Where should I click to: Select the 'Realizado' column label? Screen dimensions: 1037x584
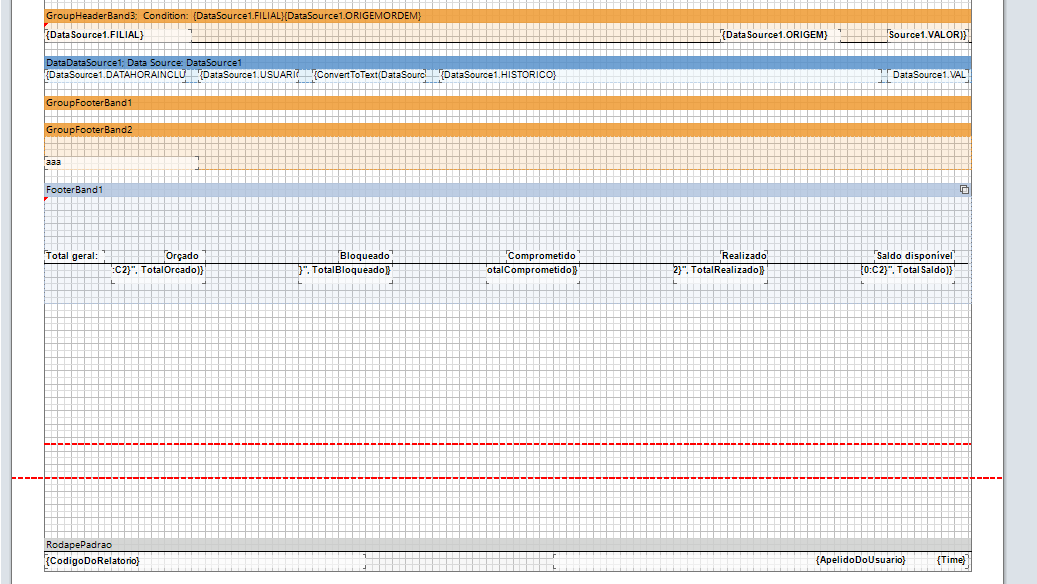click(x=744, y=256)
